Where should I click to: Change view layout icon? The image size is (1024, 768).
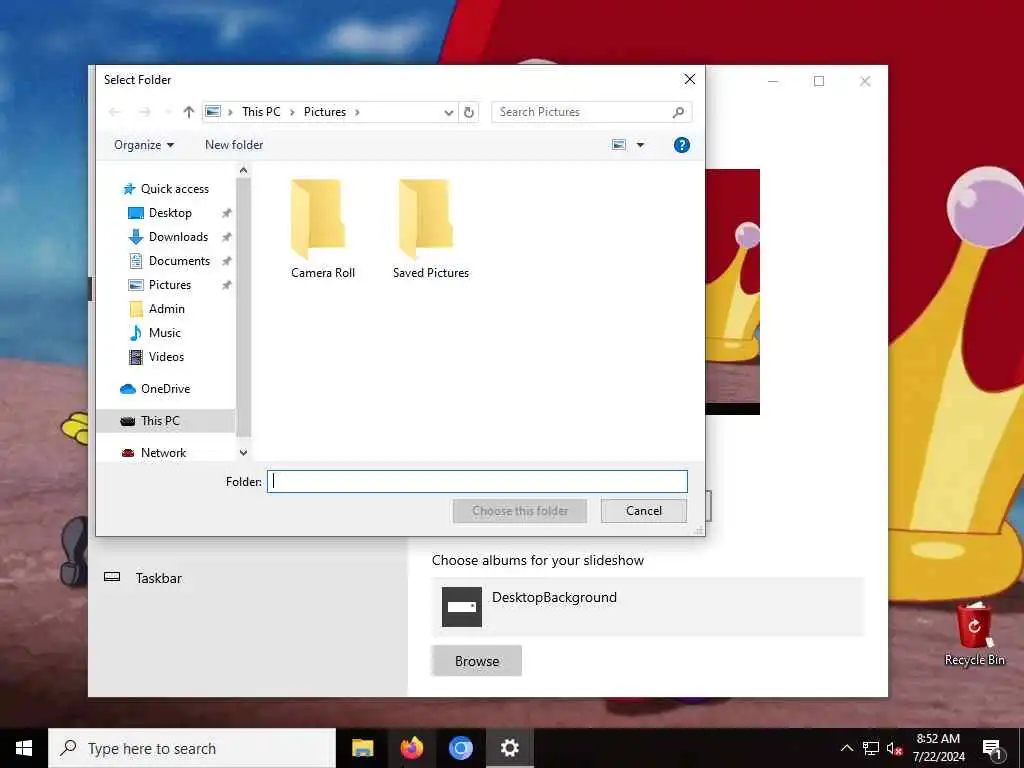click(x=619, y=145)
